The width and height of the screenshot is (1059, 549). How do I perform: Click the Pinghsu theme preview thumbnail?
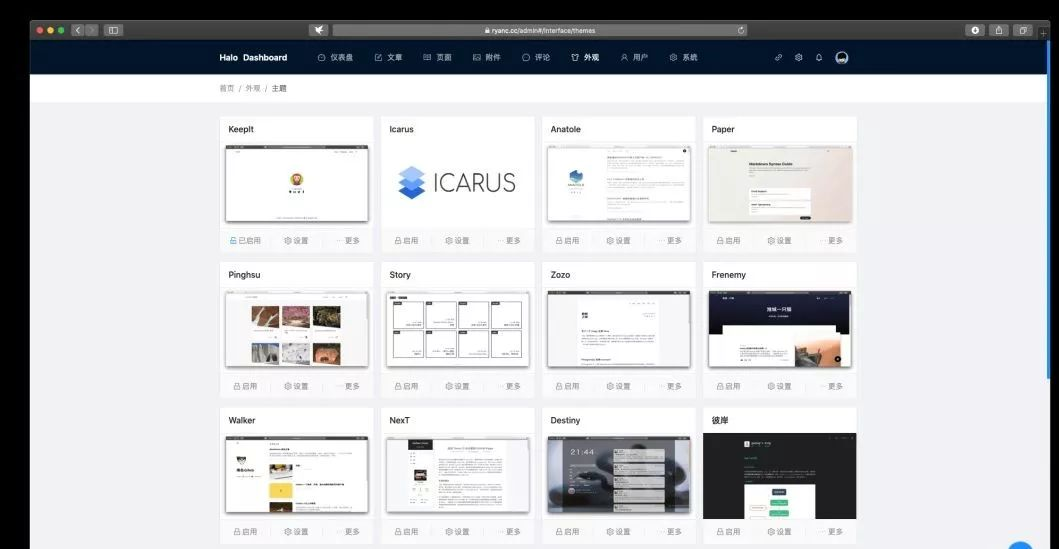click(x=296, y=330)
